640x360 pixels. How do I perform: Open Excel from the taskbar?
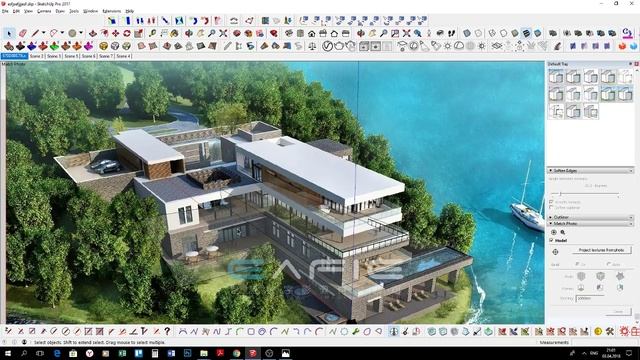click(122, 353)
